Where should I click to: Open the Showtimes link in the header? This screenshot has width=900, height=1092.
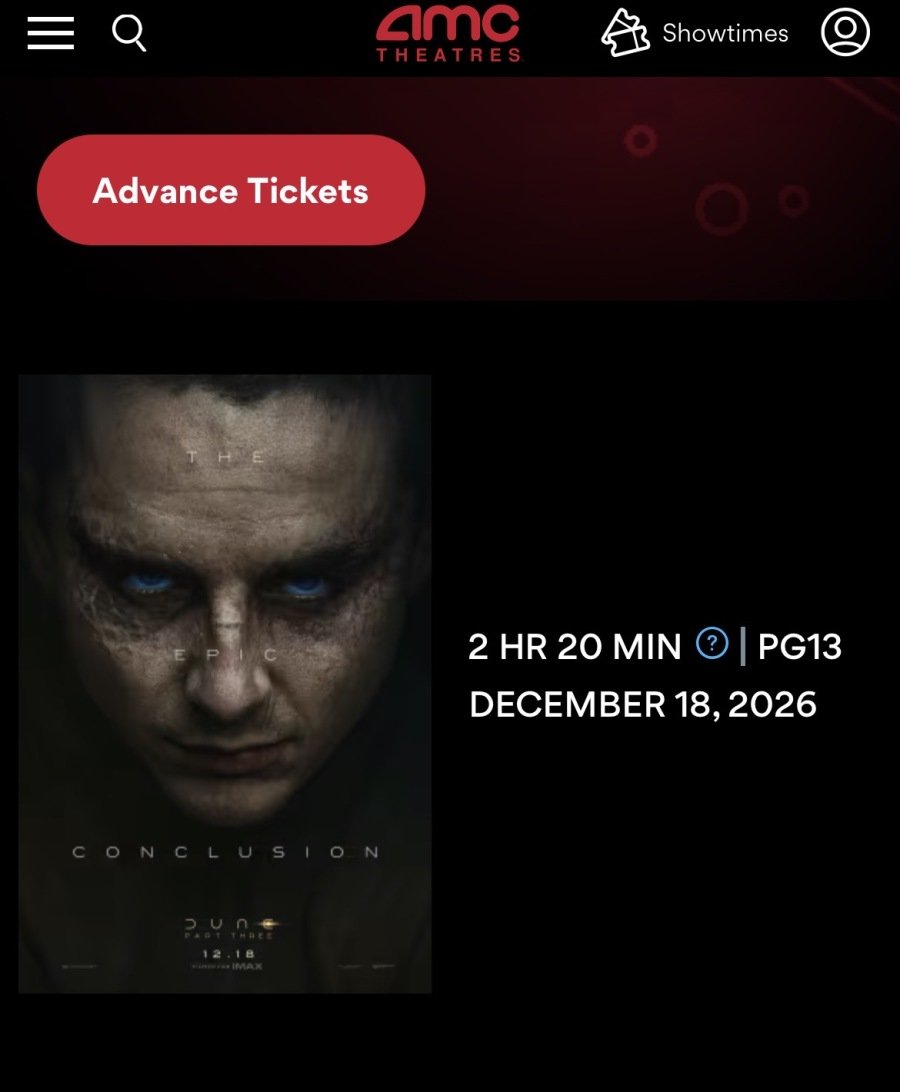point(725,33)
